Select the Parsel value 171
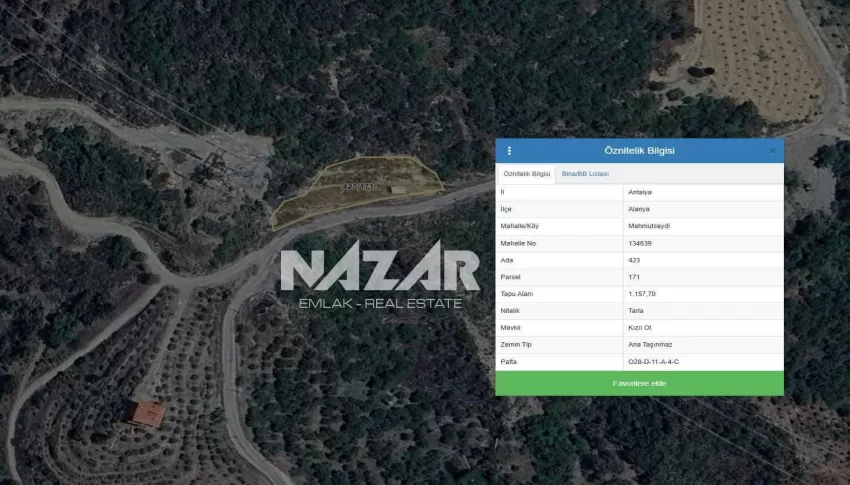Screen dimensions: 850x485 (x=634, y=277)
